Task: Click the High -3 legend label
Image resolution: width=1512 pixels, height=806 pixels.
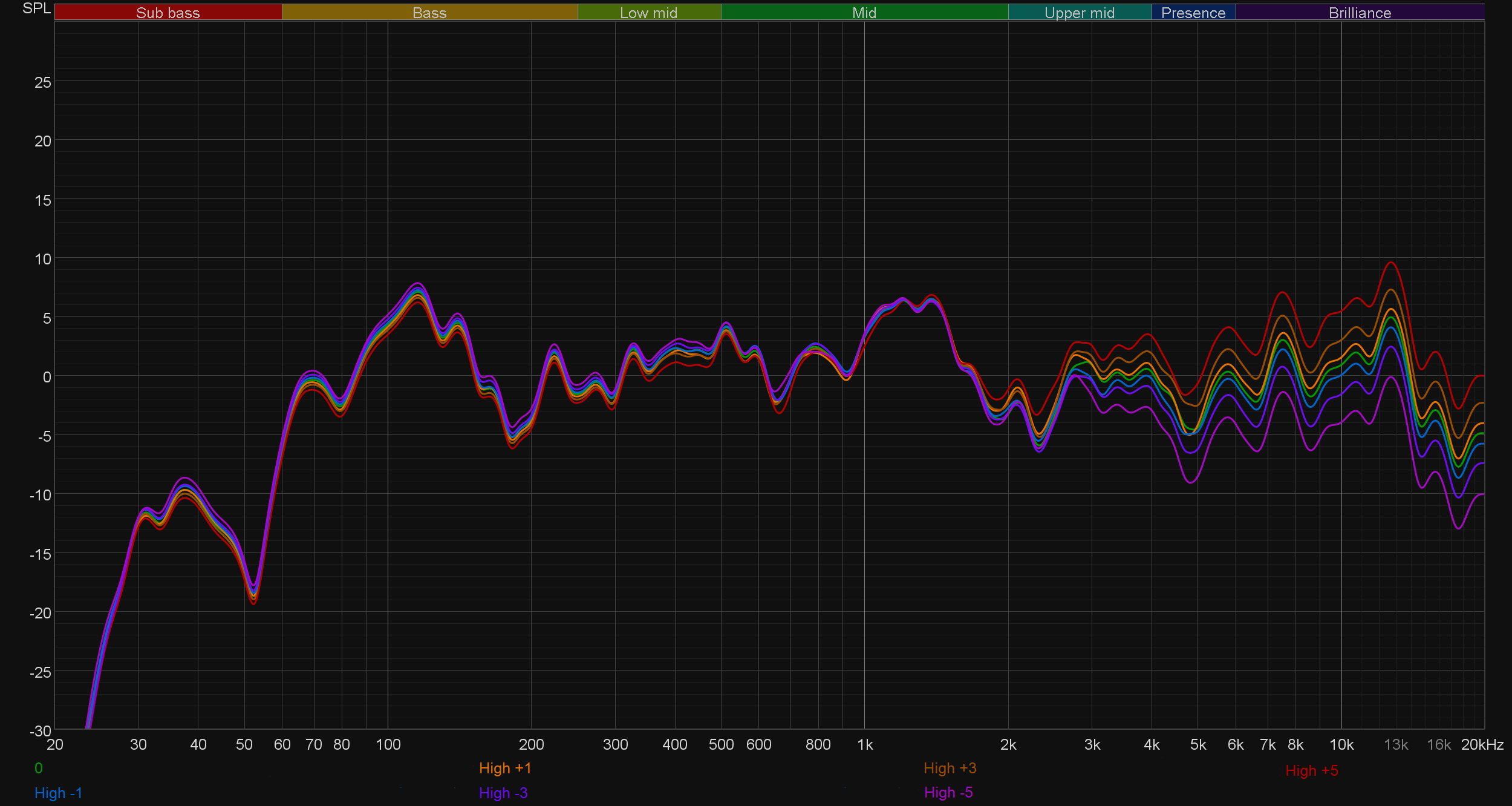Action: click(x=503, y=793)
